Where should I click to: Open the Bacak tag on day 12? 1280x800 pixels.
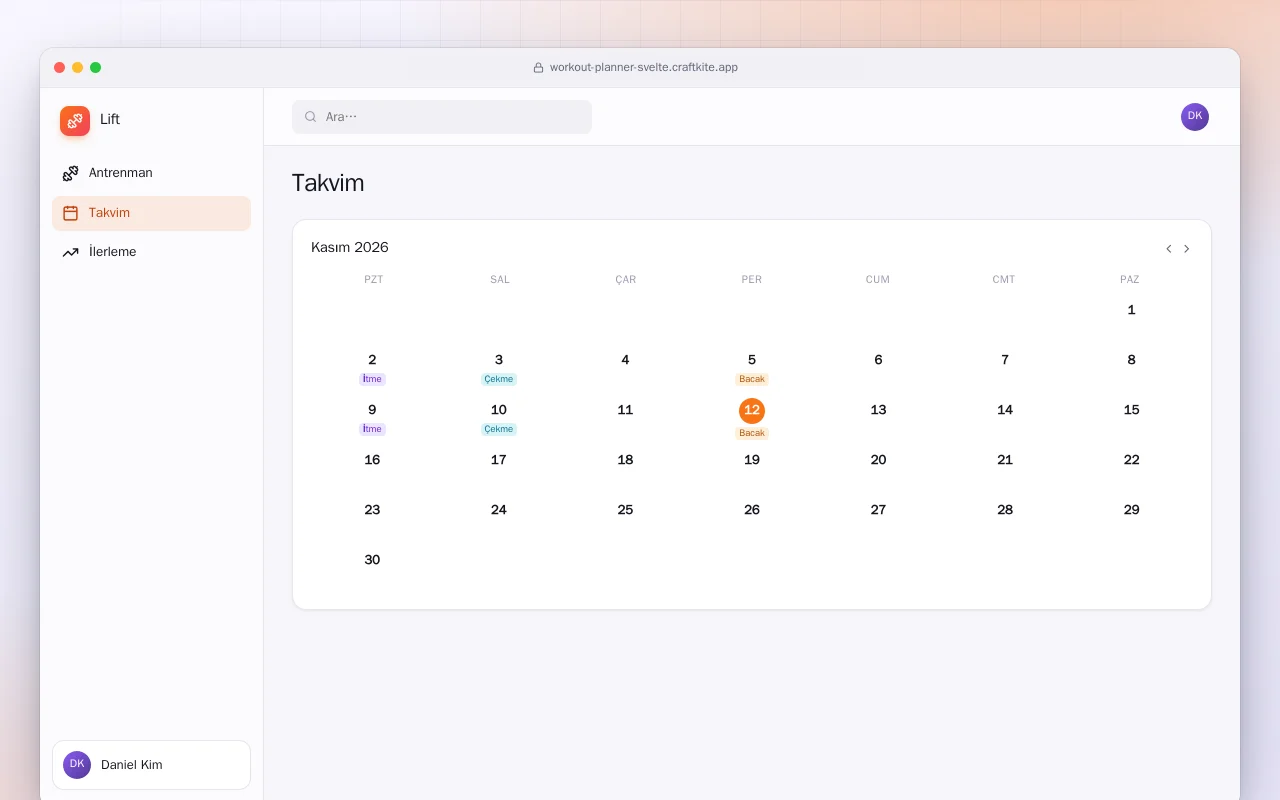pos(752,433)
